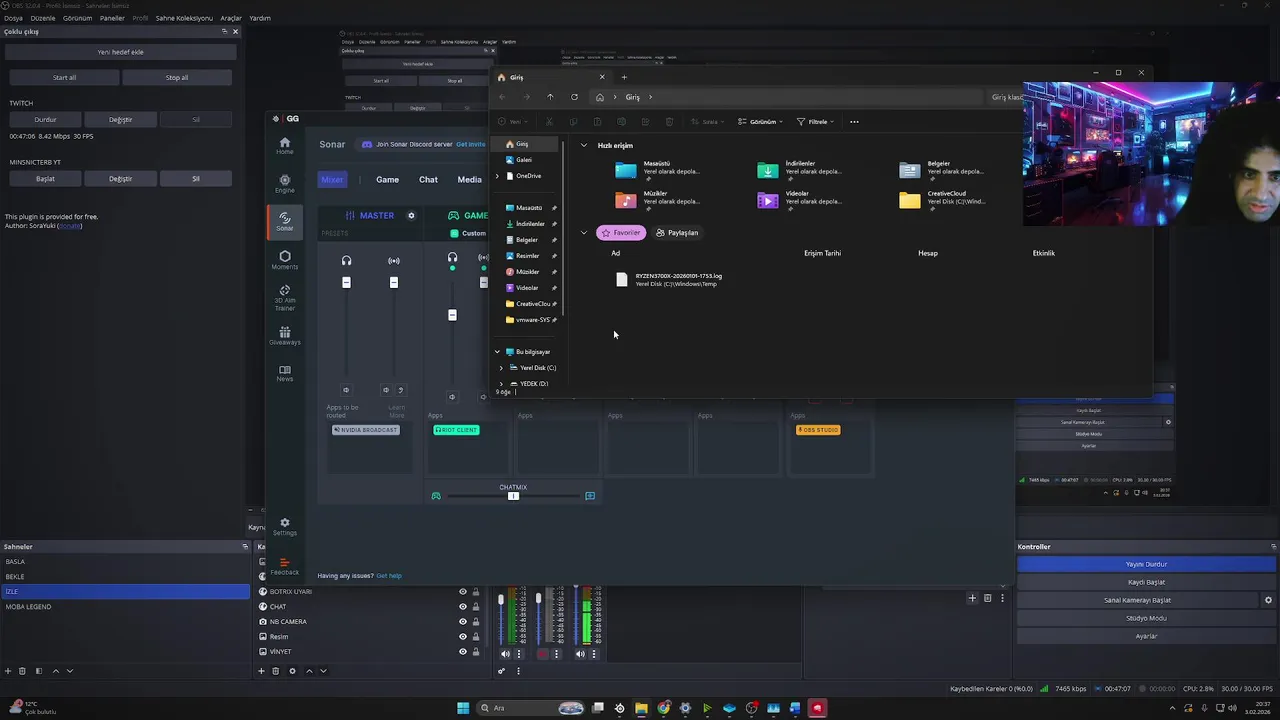Click the refresh icon in File Explorer
Image resolution: width=1280 pixels, height=720 pixels.
click(x=574, y=97)
